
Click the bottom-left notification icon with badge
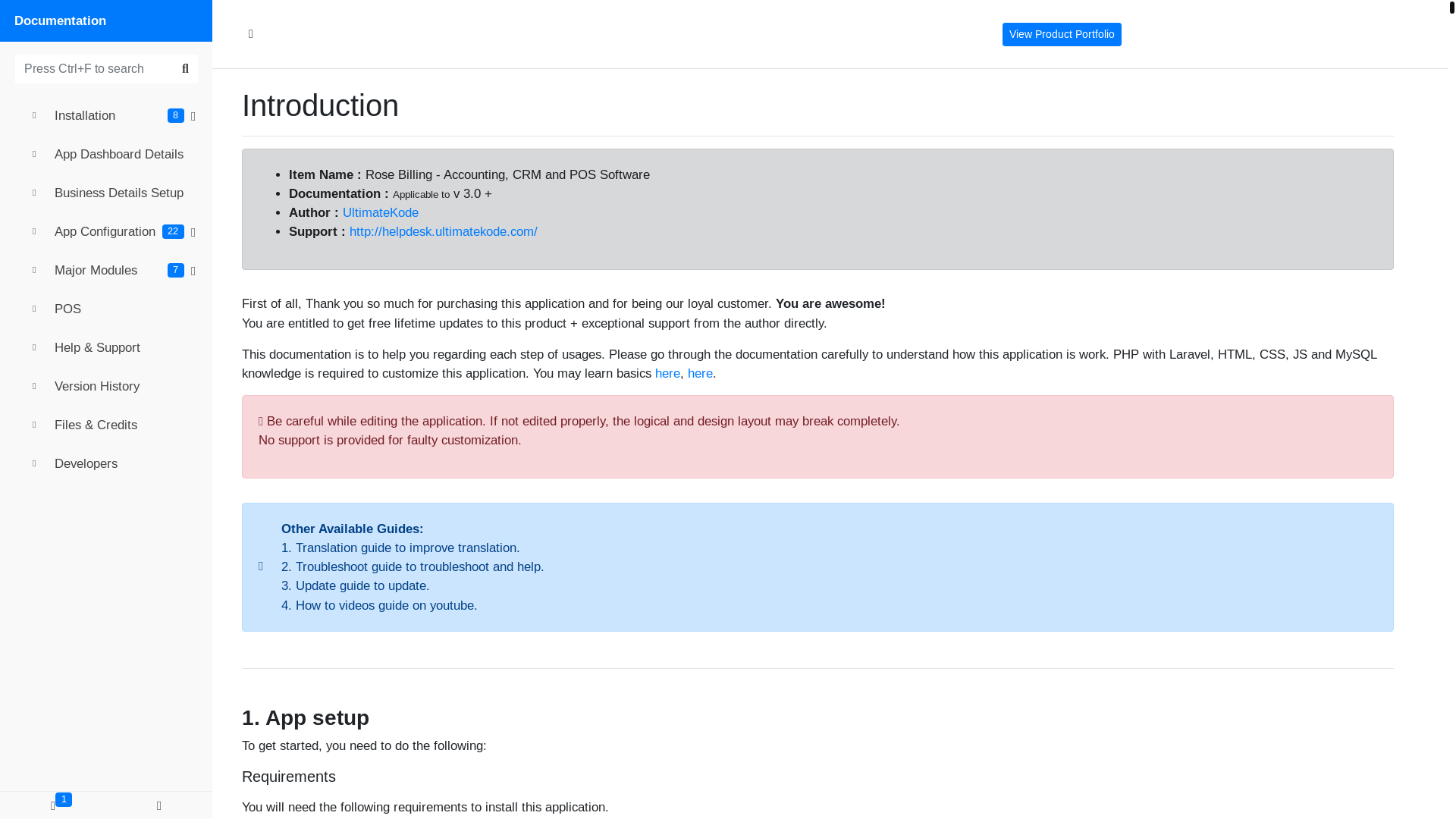[53, 805]
